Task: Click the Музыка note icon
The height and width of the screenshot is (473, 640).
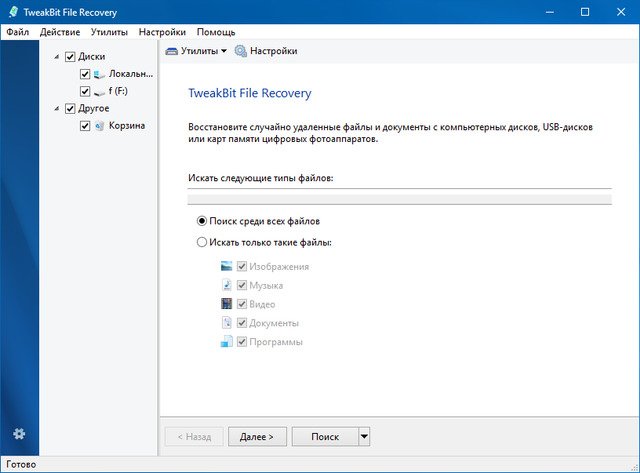Action: click(x=227, y=285)
